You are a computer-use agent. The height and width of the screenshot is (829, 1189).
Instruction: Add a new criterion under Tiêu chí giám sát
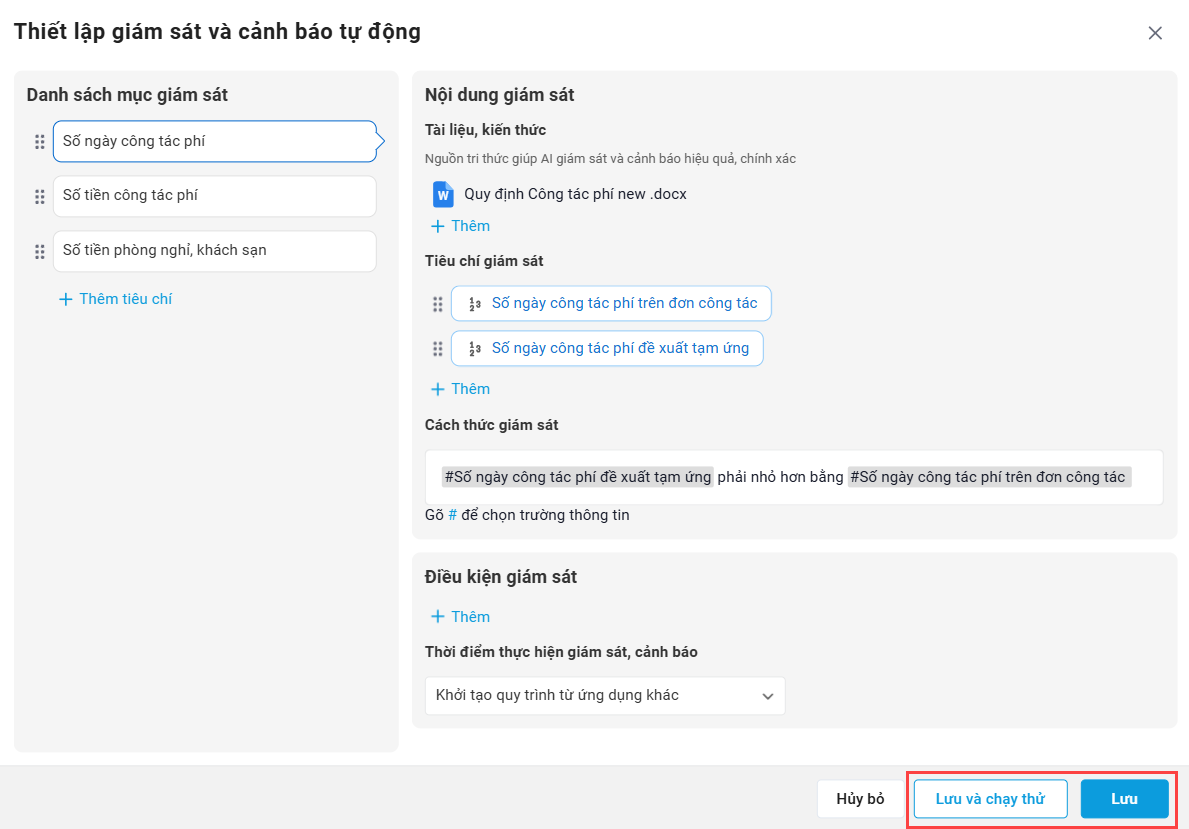[460, 389]
